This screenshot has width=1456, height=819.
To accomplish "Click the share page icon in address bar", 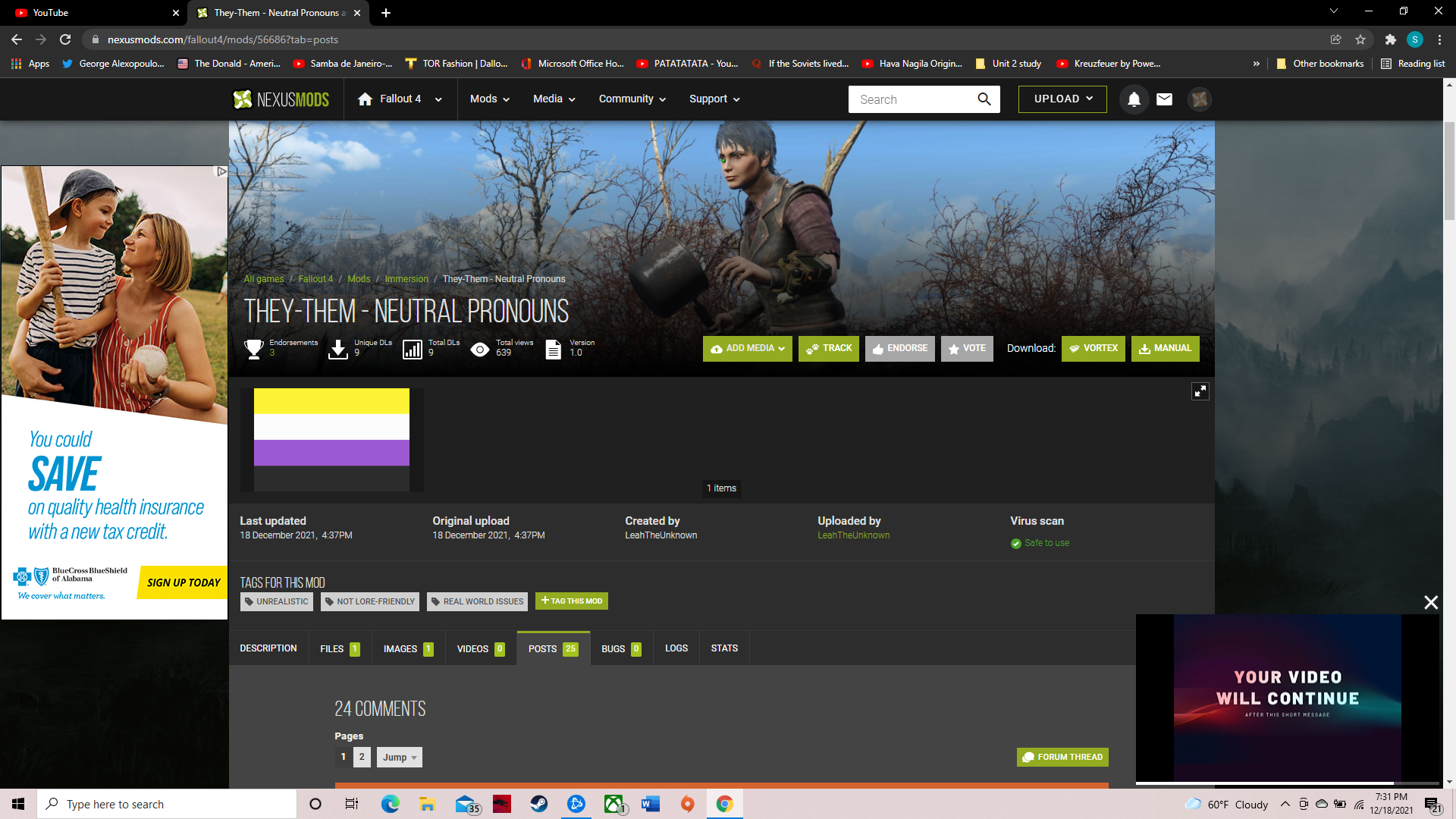I will 1335,39.
